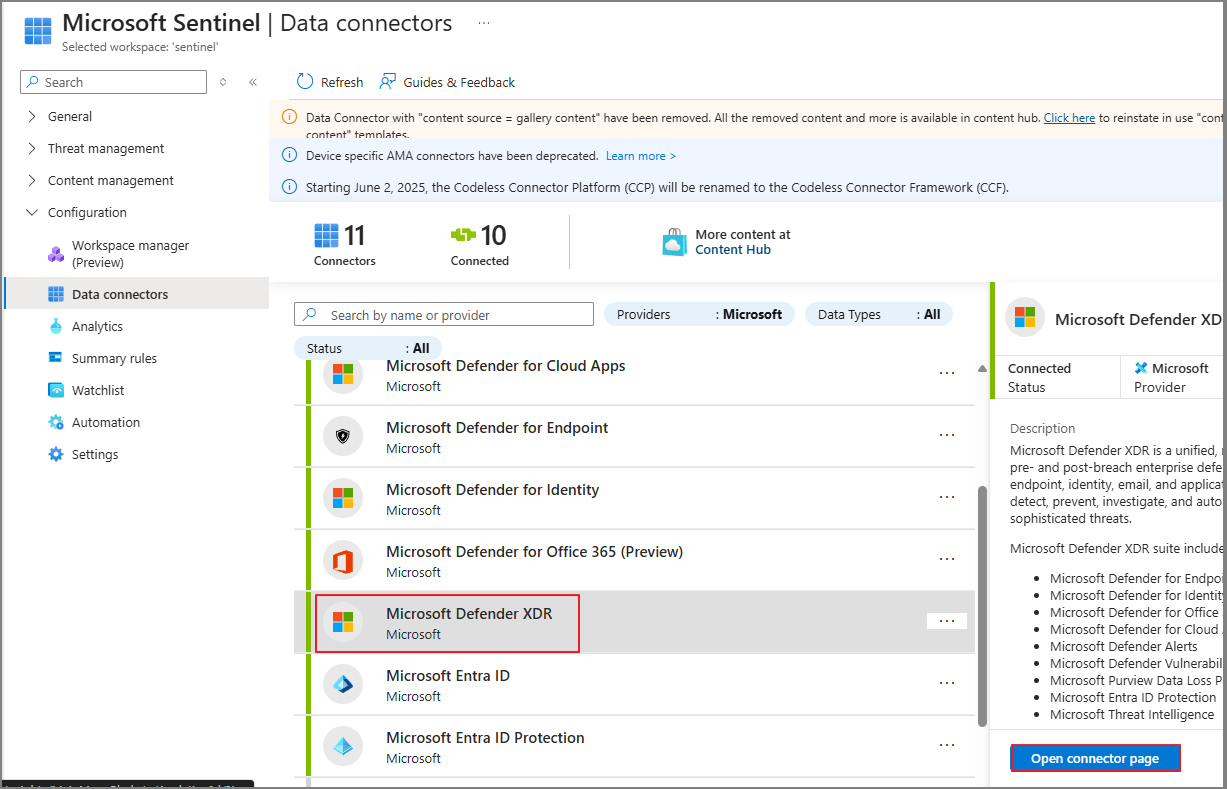Select Microsoft Defender for Identity connector name
This screenshot has width=1227, height=789.
tap(493, 490)
